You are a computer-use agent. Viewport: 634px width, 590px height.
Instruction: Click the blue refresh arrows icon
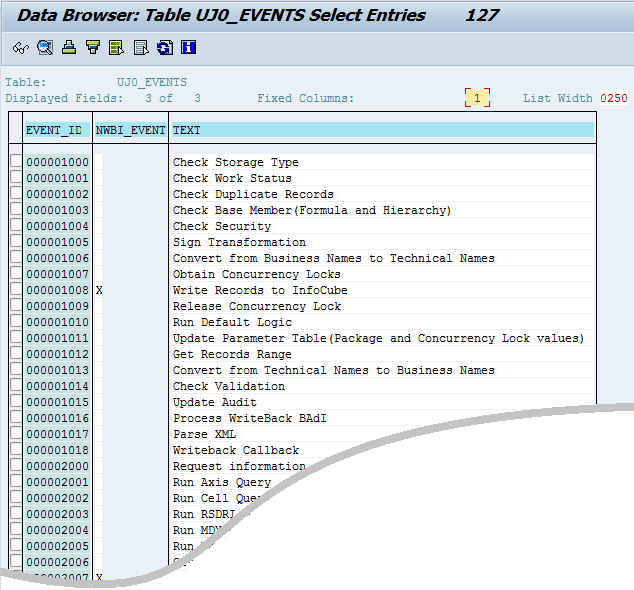tap(164, 47)
